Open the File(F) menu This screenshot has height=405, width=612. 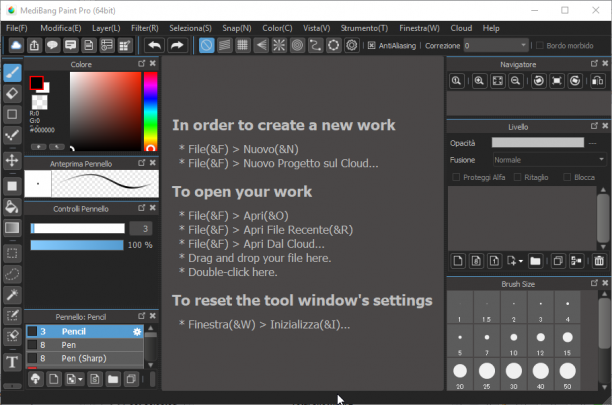17,28
